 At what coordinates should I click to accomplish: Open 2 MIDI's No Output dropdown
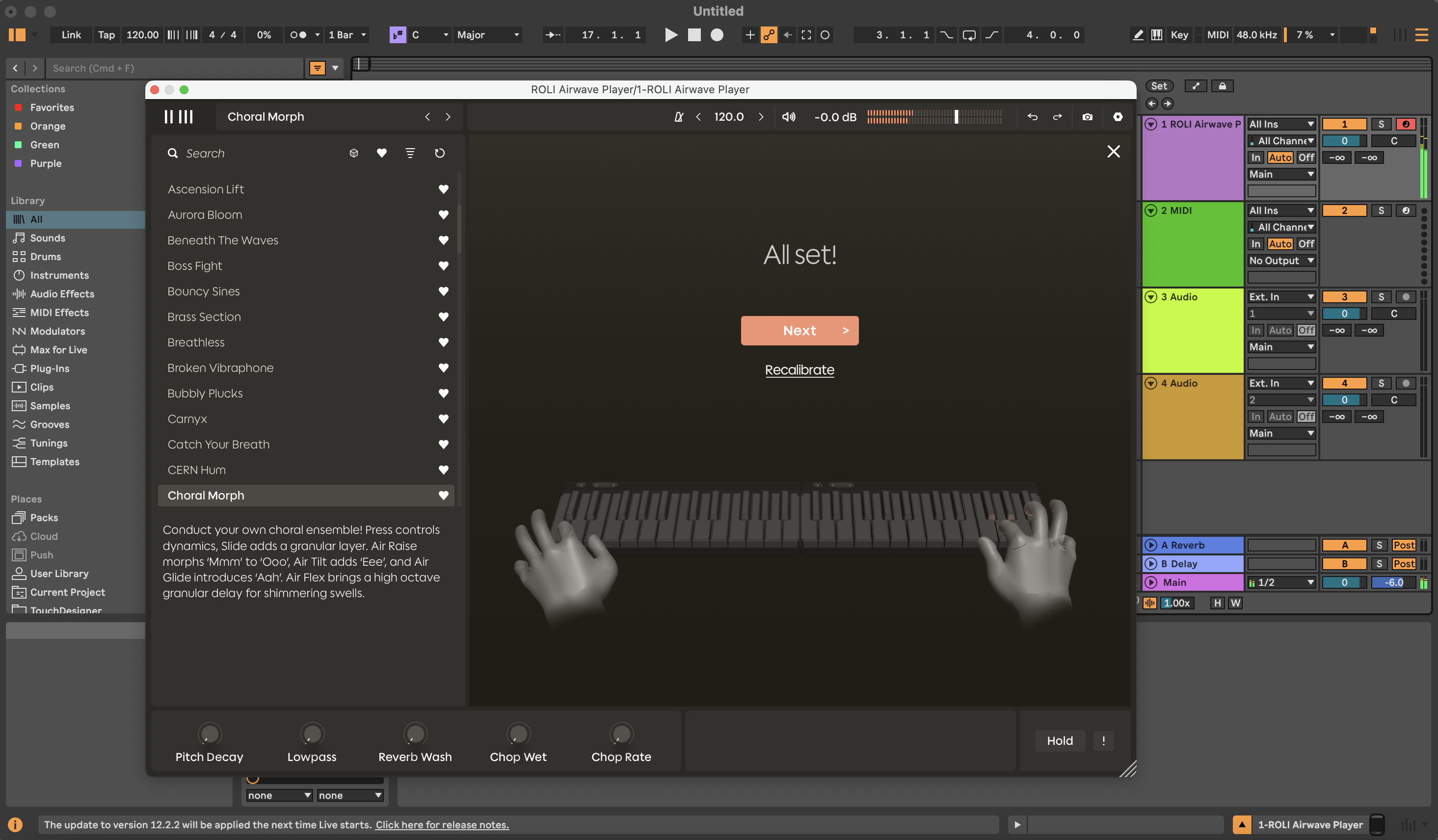tap(1281, 261)
